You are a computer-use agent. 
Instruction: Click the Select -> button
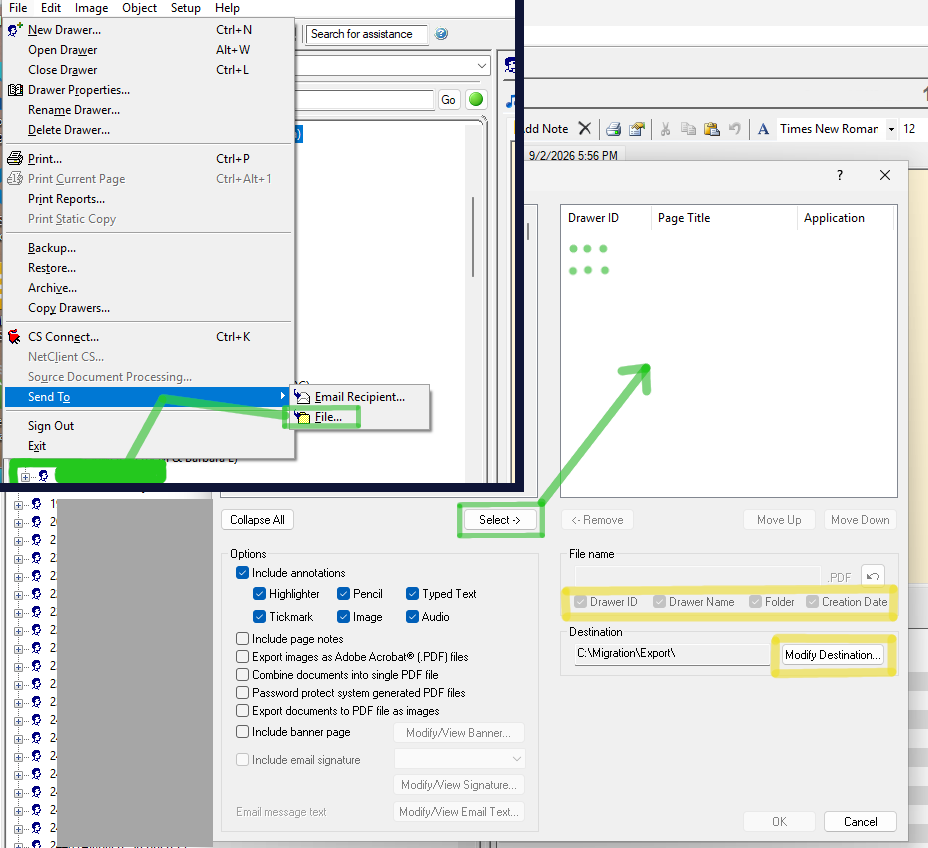pos(500,520)
